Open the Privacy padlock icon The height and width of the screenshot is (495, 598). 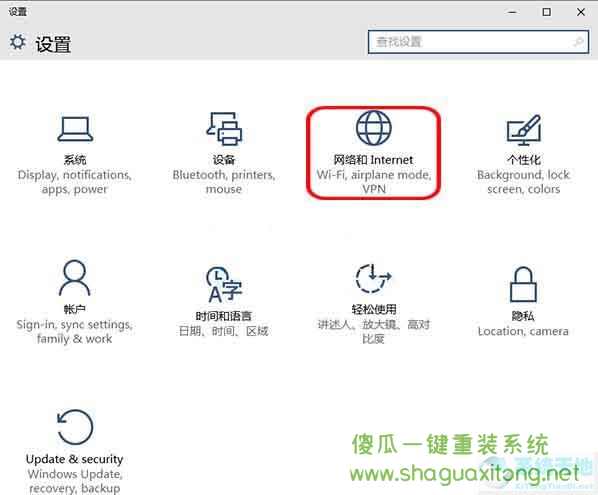(x=523, y=284)
